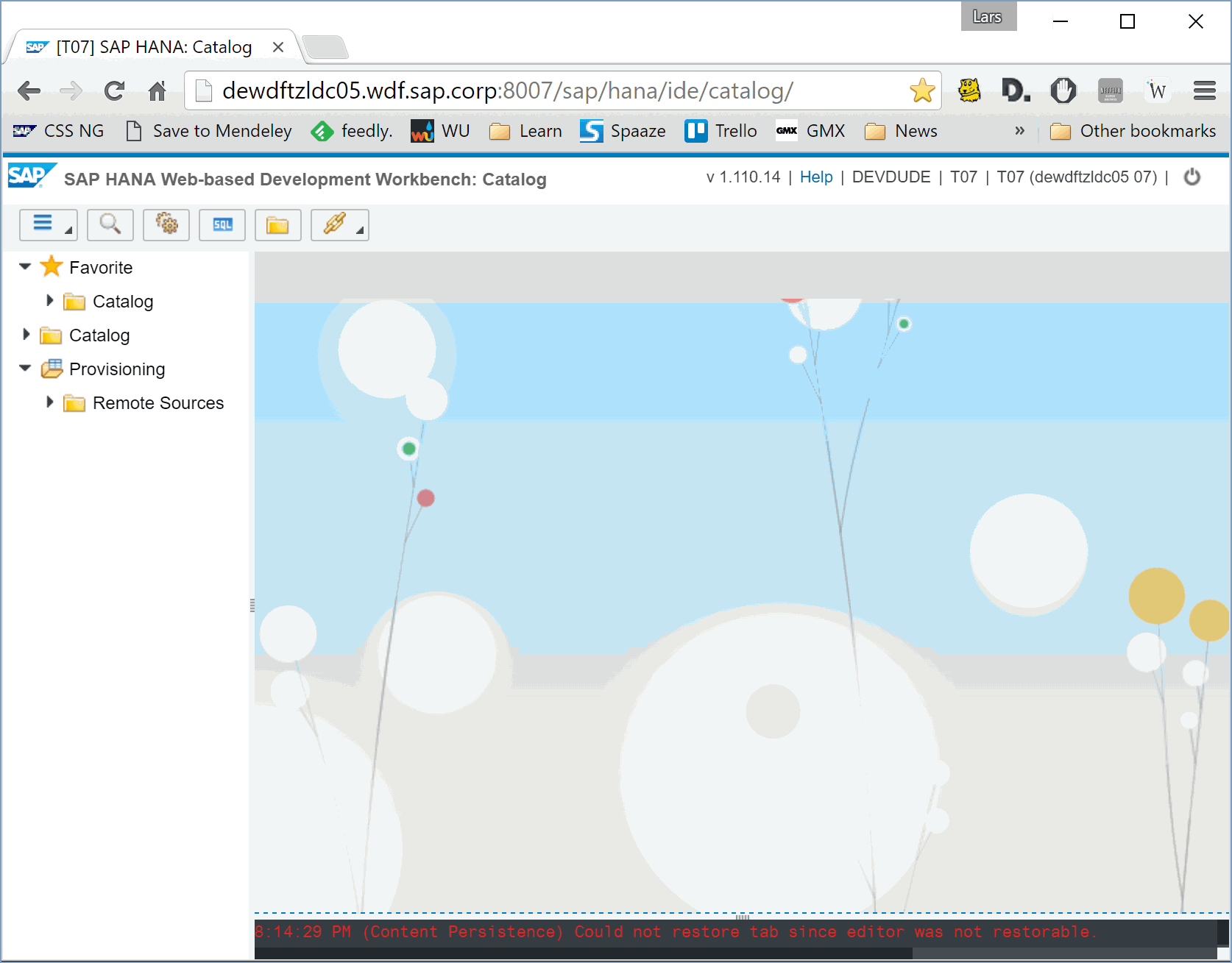Expand the Catalog folder under Favorite
The image size is (1232, 963).
[49, 301]
